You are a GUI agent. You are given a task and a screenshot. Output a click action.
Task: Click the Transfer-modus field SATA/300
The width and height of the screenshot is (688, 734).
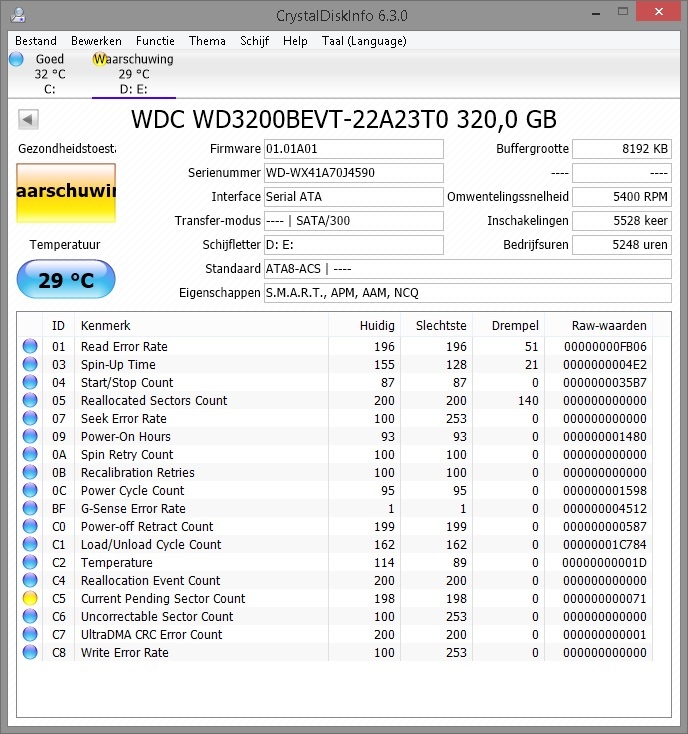[354, 220]
